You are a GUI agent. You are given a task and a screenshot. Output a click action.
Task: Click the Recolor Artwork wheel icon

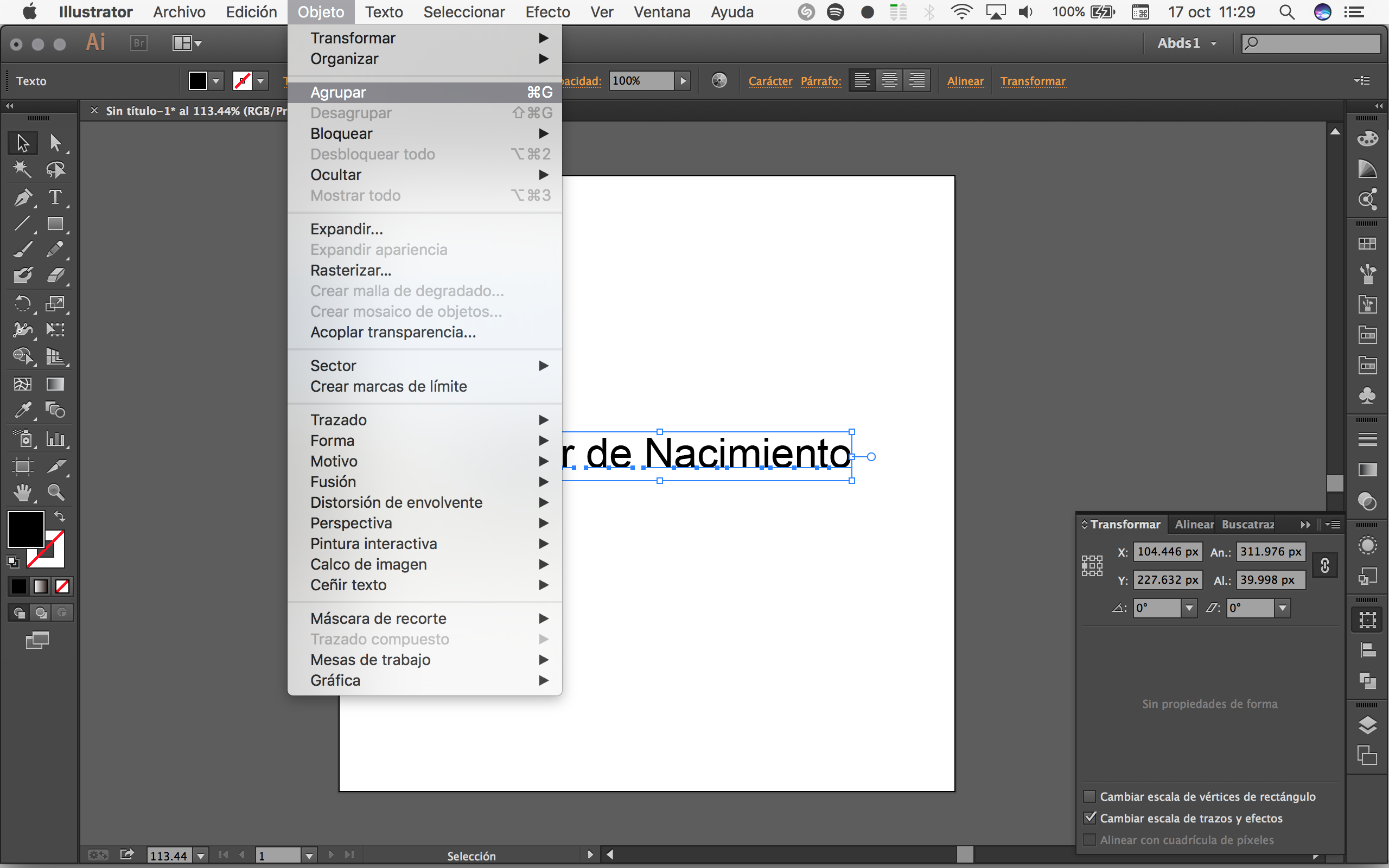pos(719,80)
